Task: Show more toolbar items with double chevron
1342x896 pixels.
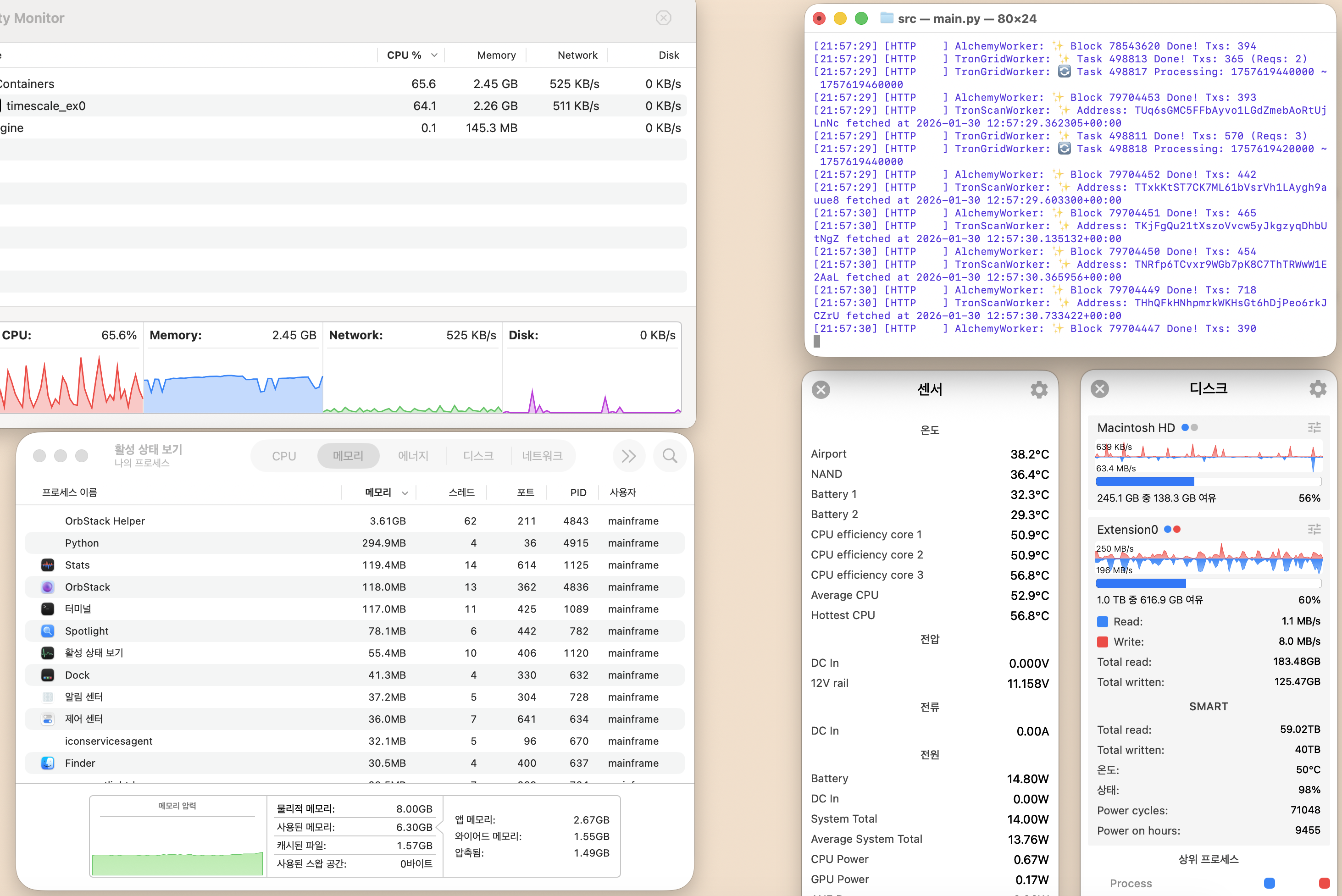Action: click(x=629, y=456)
